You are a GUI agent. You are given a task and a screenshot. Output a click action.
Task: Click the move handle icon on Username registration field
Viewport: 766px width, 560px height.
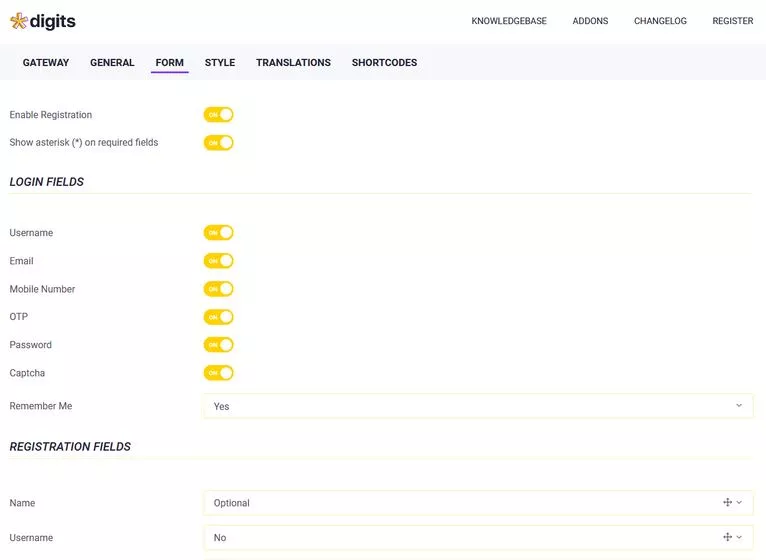click(x=727, y=537)
